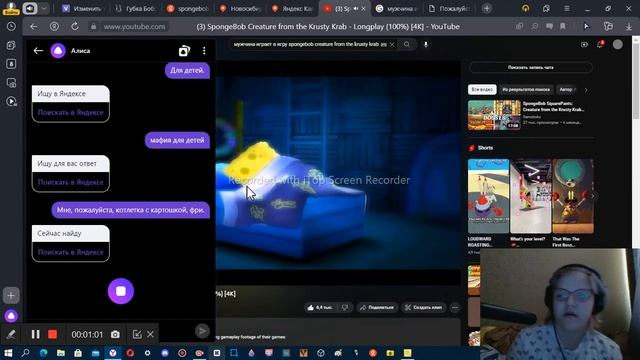Click the Alice purple avatar in chat header
Screen dimensions: 640x360
point(58,51)
